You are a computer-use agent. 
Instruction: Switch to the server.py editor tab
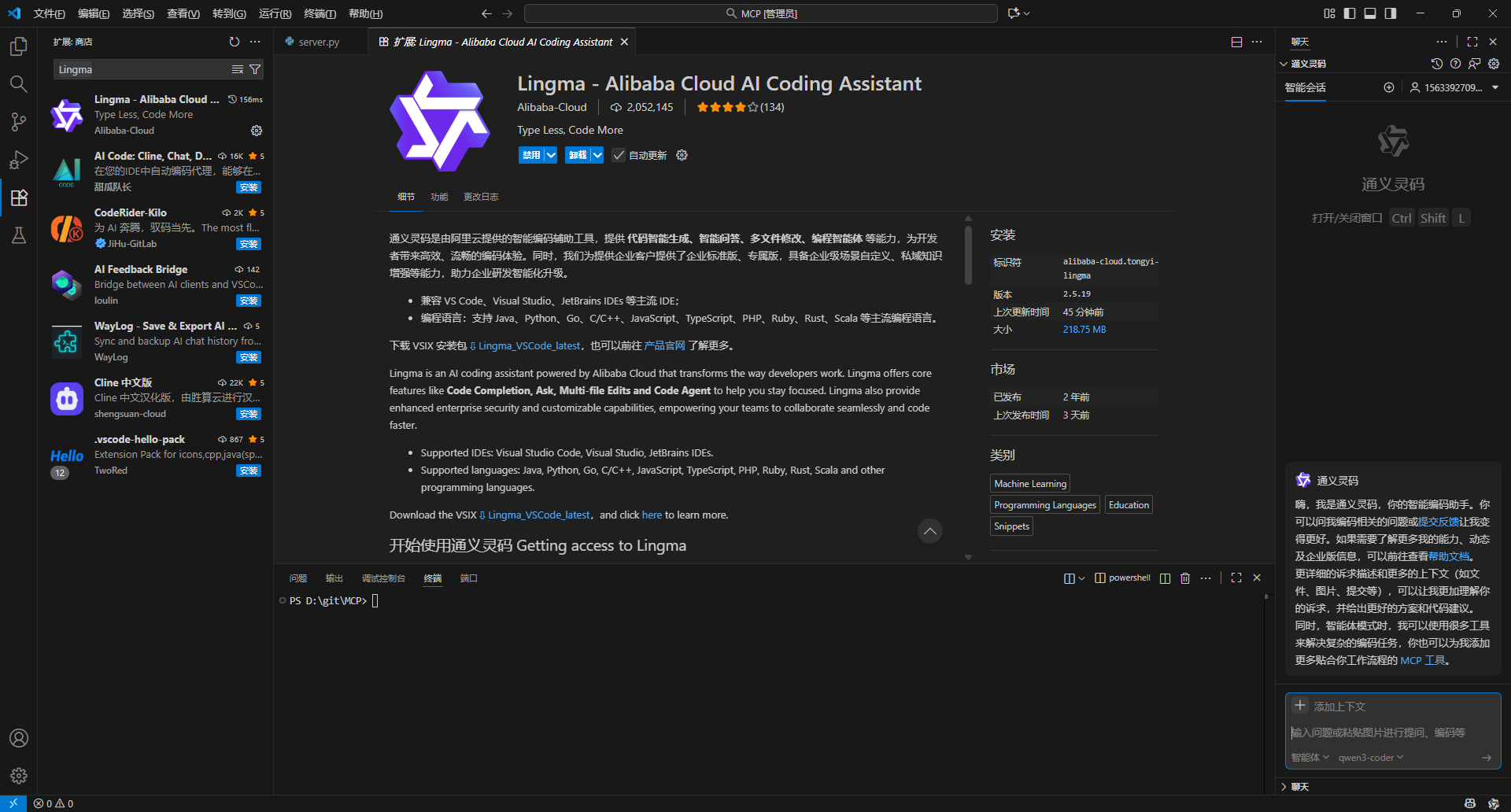[319, 42]
